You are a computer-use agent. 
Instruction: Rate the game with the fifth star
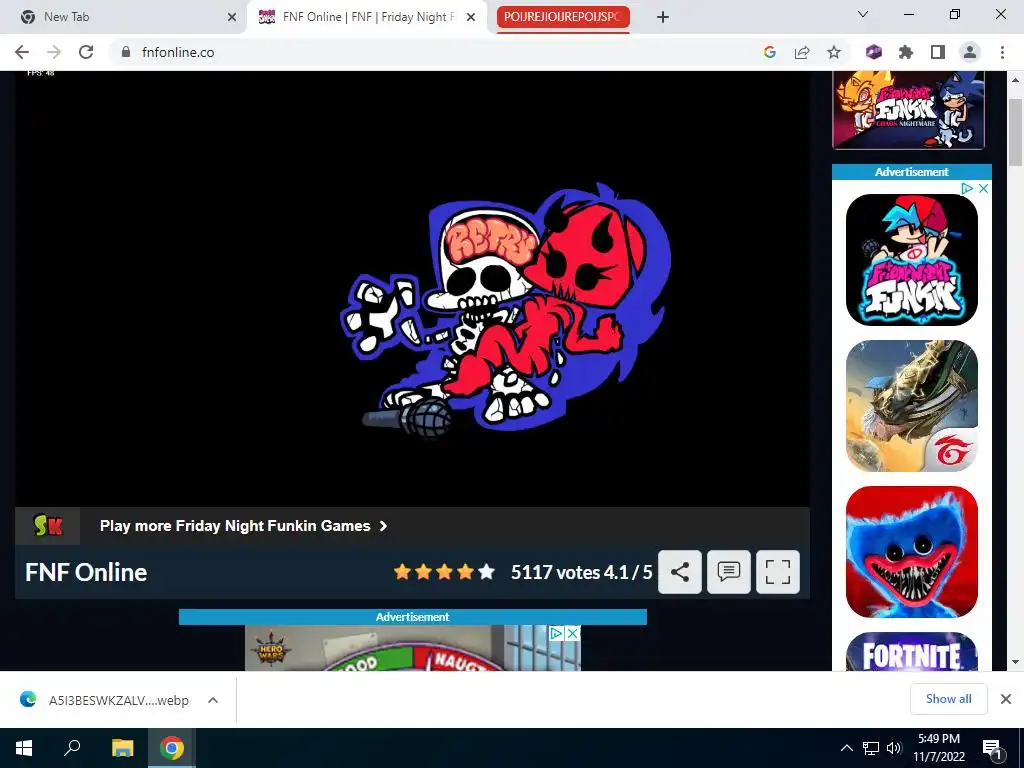click(487, 572)
